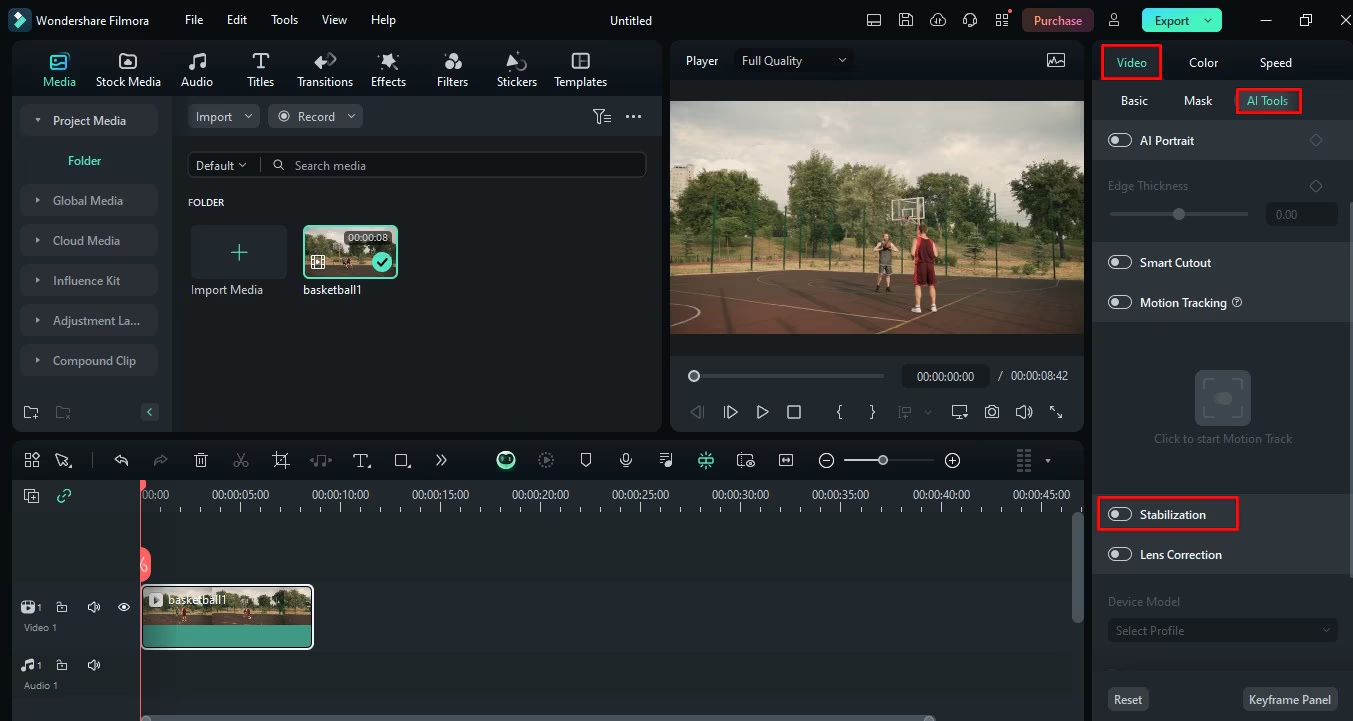Expand the Import dropdown button
Screen dimensions: 1353x721
(223, 117)
